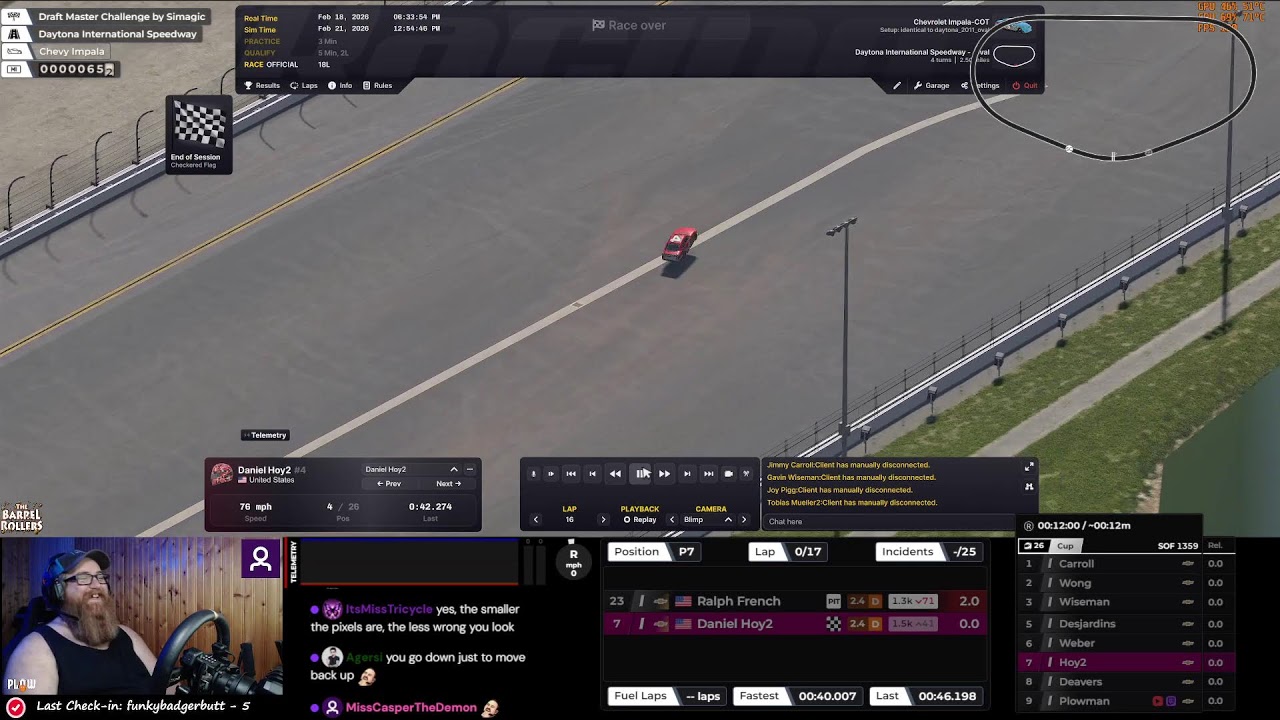Toggle the replay microphone button
The height and width of the screenshot is (720, 1280).
click(533, 474)
